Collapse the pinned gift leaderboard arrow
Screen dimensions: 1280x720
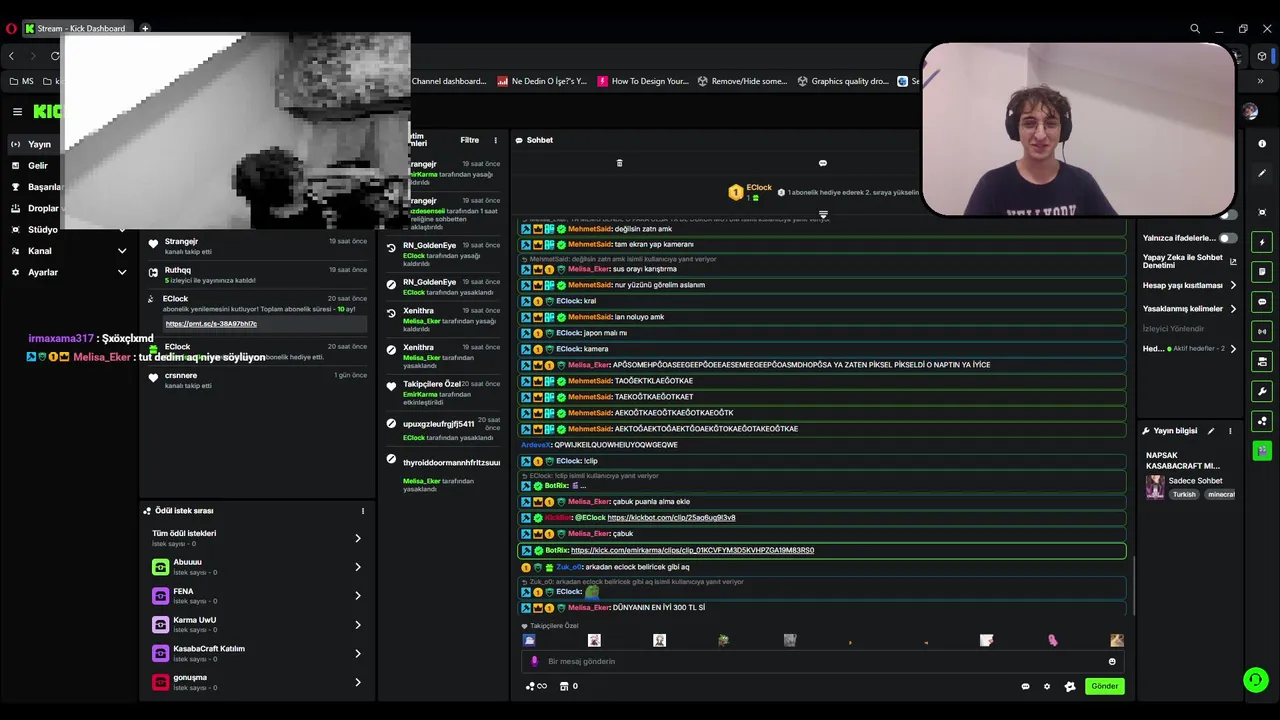pos(823,214)
